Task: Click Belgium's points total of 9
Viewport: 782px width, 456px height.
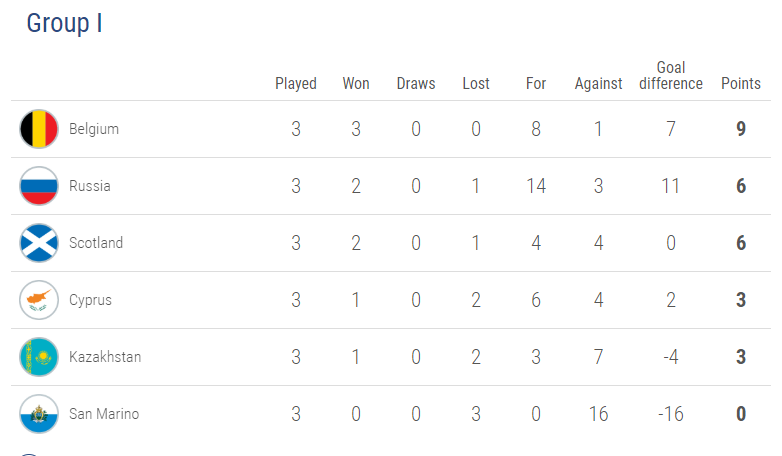Action: point(741,129)
